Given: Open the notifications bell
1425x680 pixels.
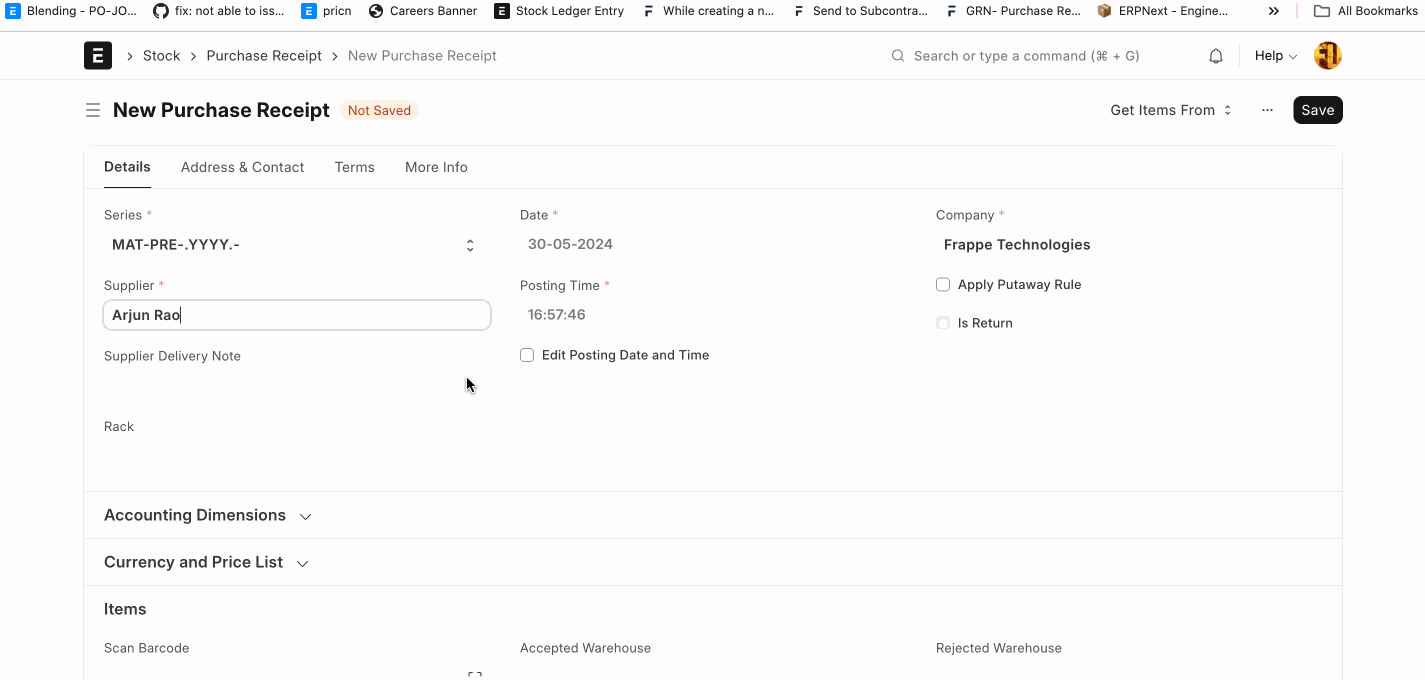Looking at the screenshot, I should coord(1216,56).
